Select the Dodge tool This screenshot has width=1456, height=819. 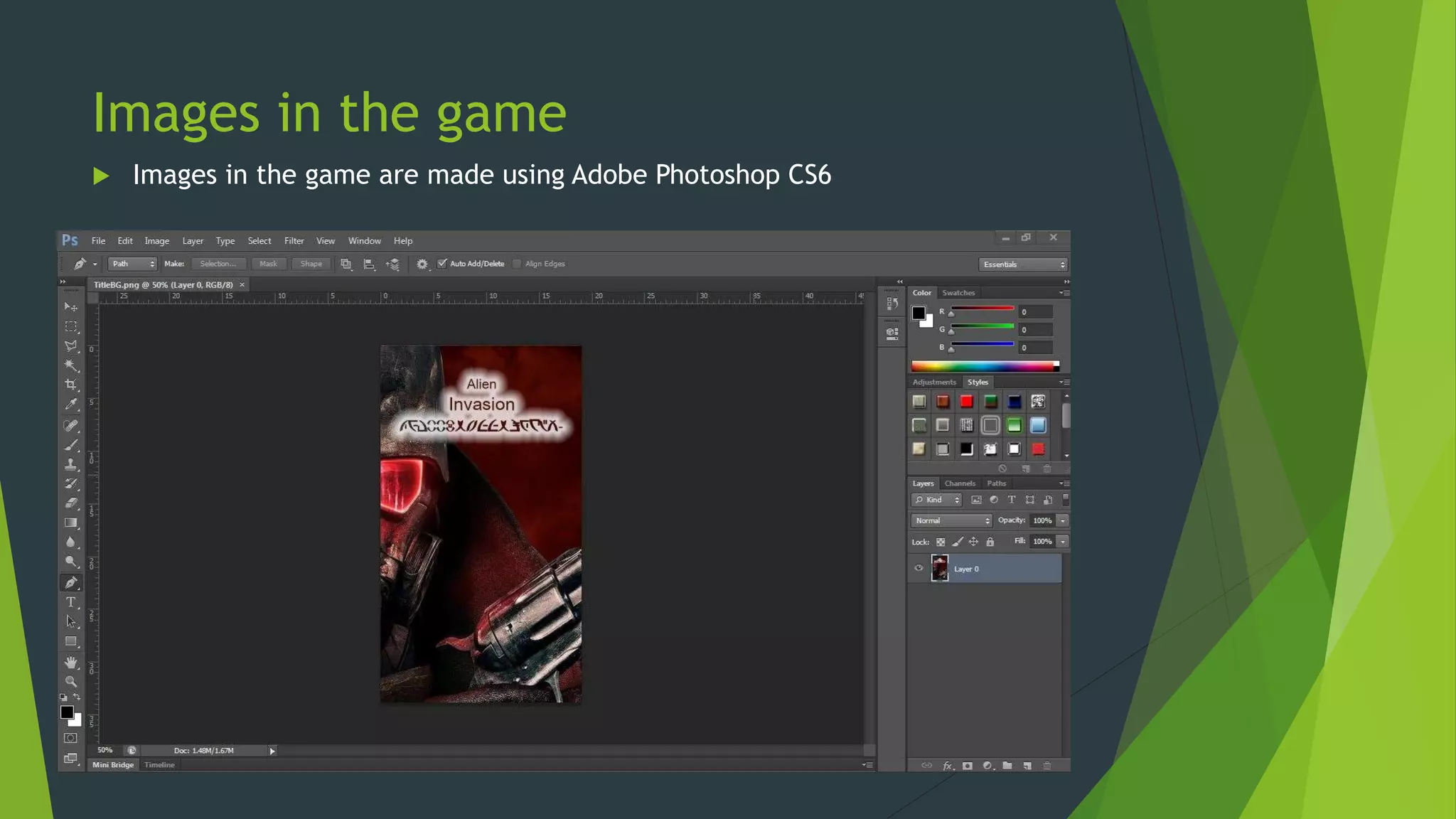71,562
